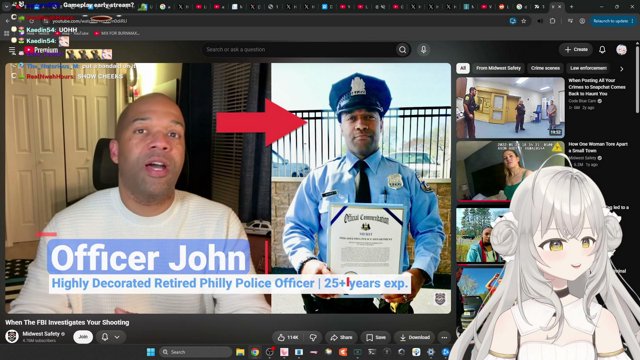Save the video to a playlist
This screenshot has height=360, width=640.
tap(376, 337)
